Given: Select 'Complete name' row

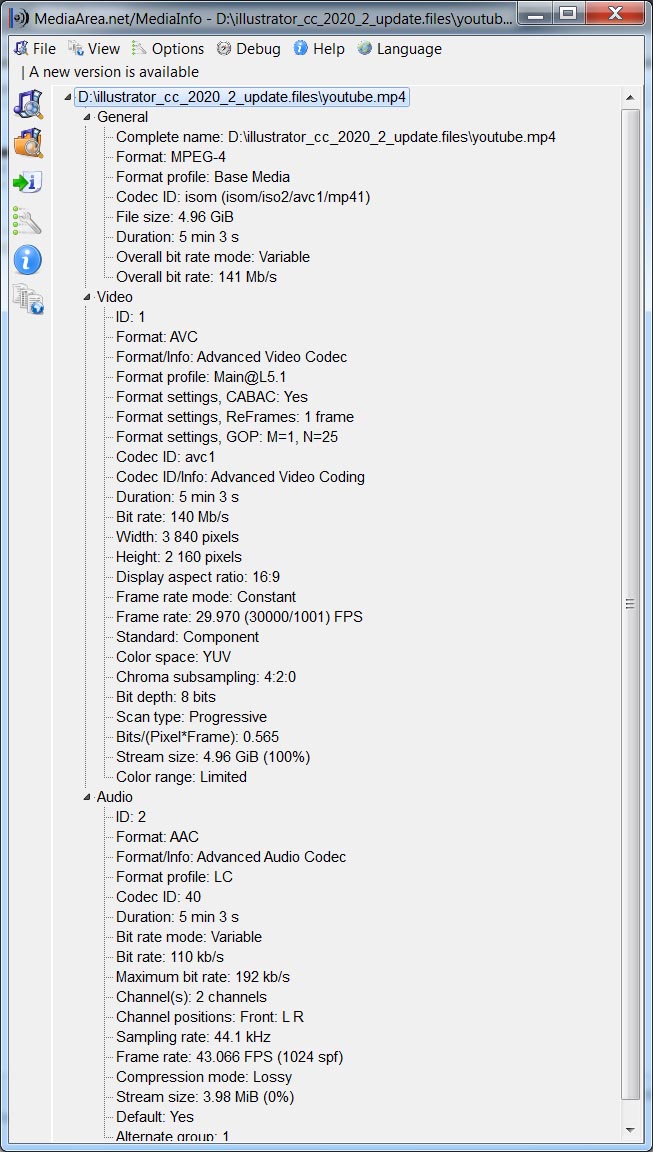Looking at the screenshot, I should pos(336,137).
